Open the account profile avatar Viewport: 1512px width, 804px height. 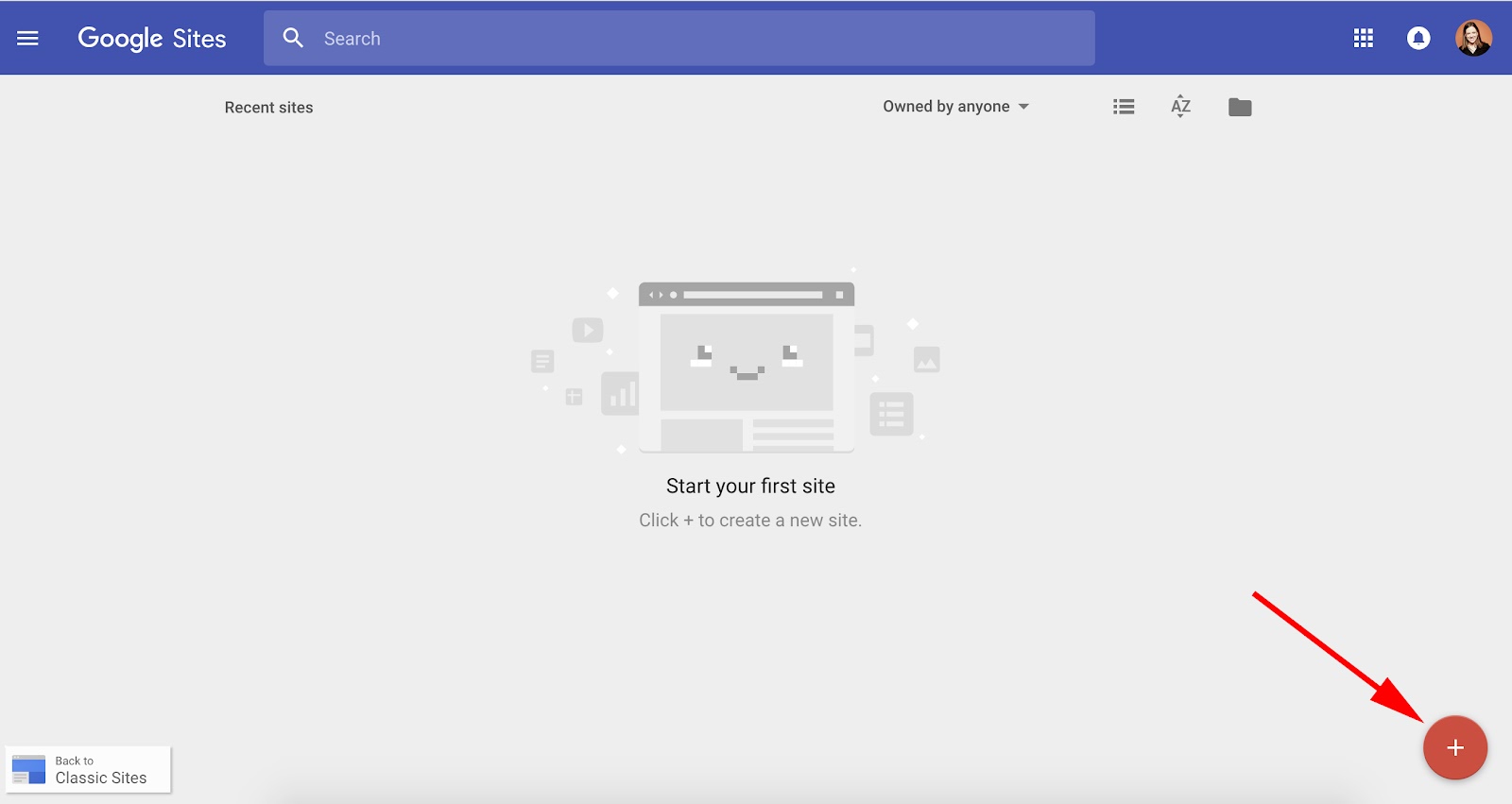[1473, 38]
